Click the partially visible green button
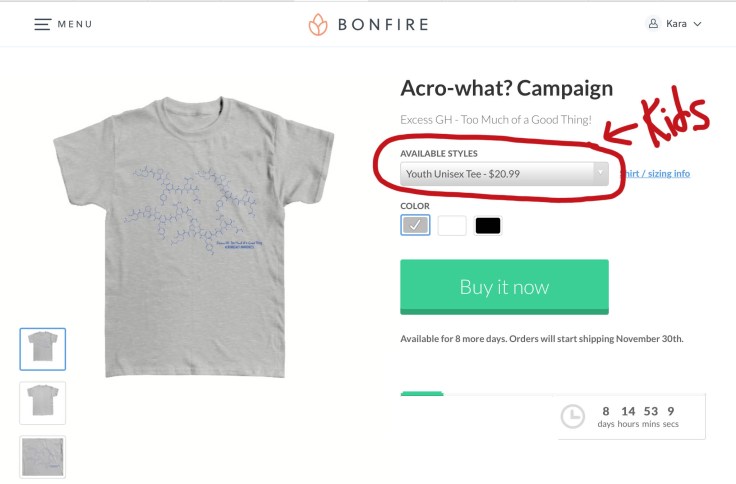 pyautogui.click(x=421, y=395)
